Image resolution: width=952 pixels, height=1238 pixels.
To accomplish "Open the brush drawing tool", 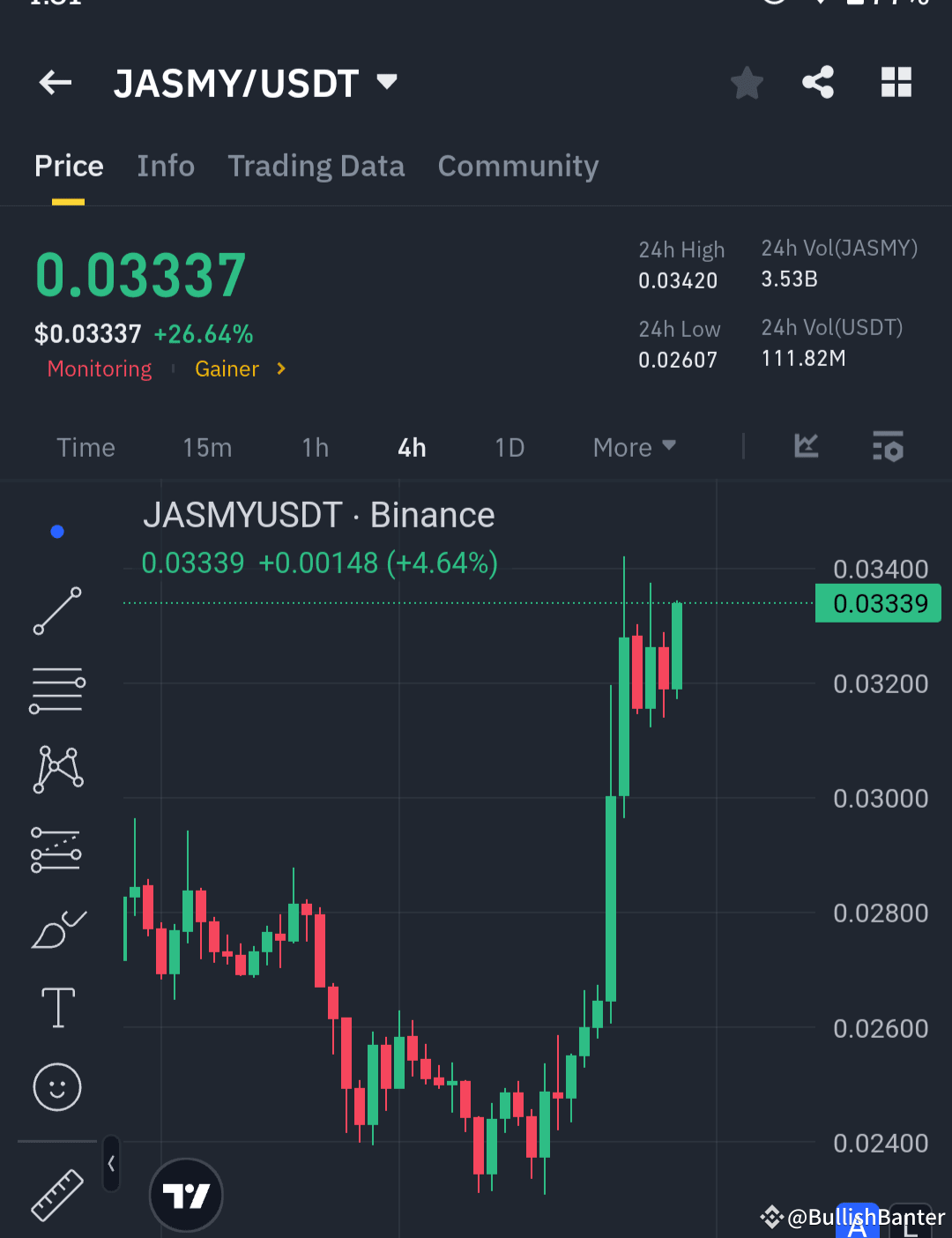I will (x=56, y=928).
